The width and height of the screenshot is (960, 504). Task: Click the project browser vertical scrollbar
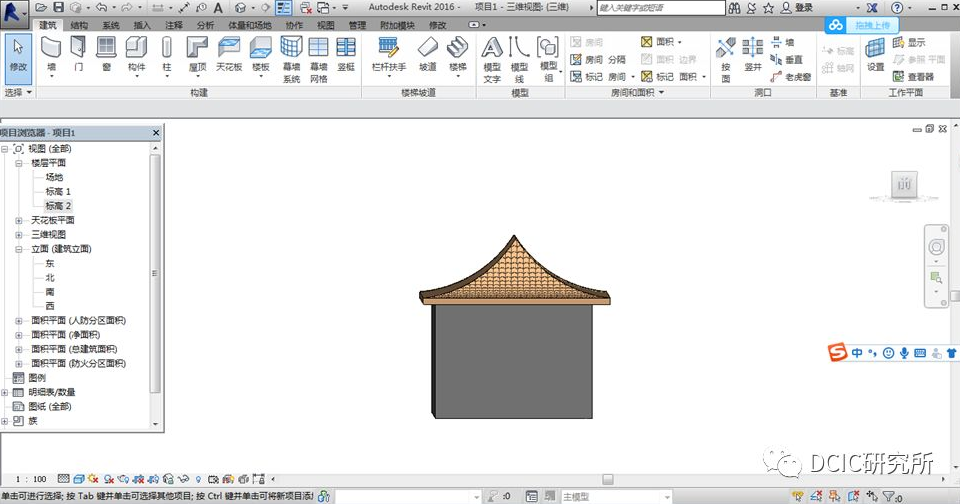click(x=155, y=270)
